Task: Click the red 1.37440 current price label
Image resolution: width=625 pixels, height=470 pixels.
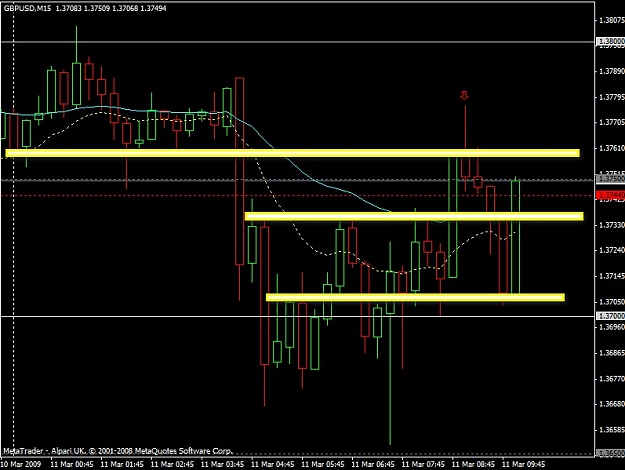Action: [611, 195]
